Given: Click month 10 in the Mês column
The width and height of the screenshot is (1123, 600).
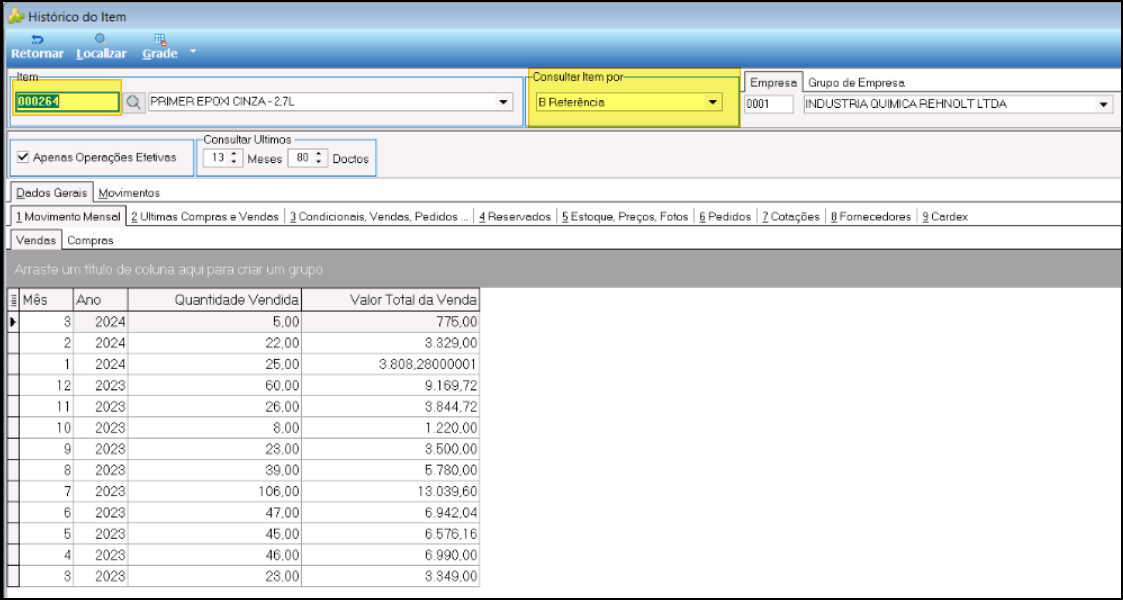Looking at the screenshot, I should [x=64, y=428].
